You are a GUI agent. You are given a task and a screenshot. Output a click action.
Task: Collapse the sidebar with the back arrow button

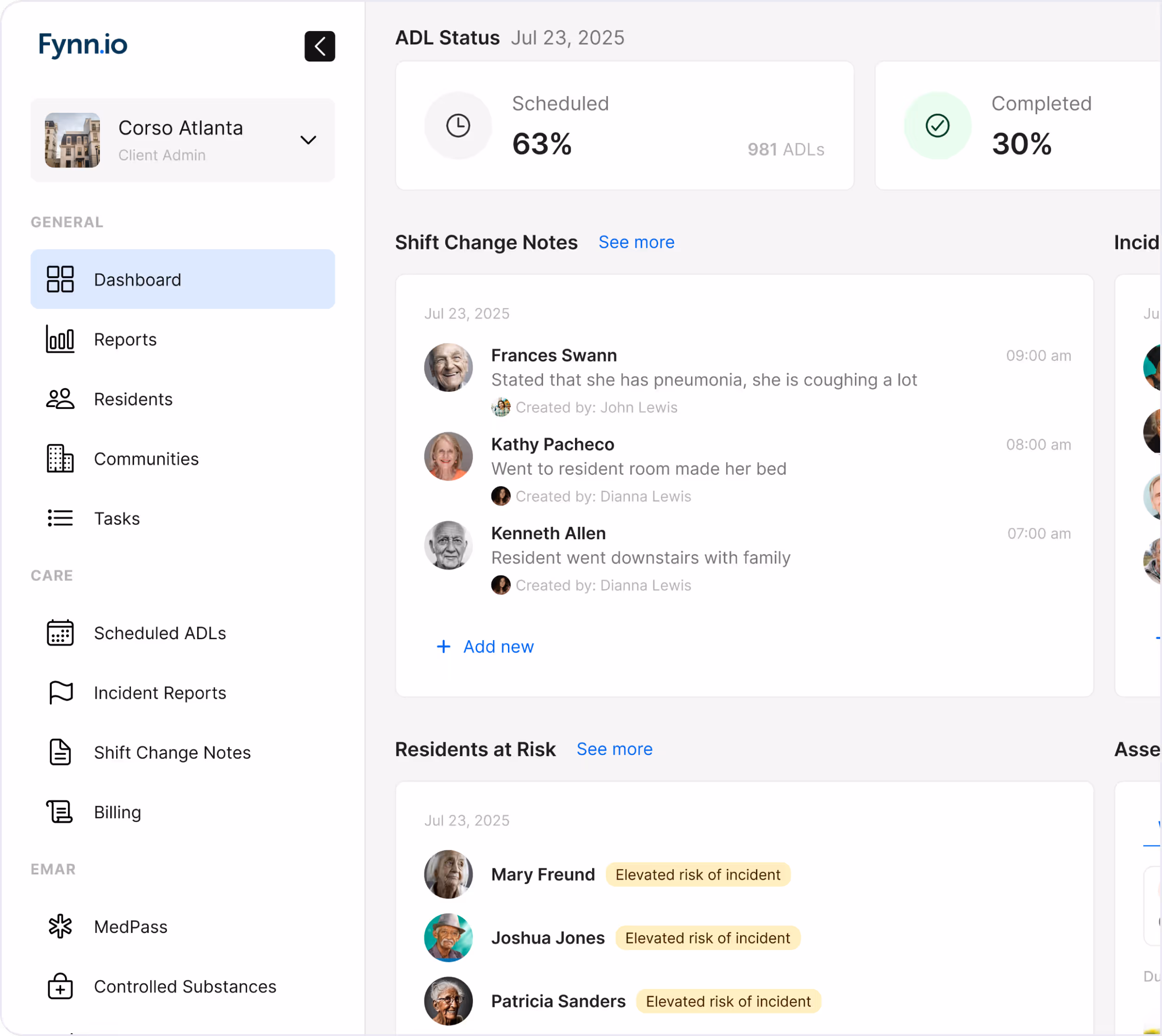(x=319, y=46)
